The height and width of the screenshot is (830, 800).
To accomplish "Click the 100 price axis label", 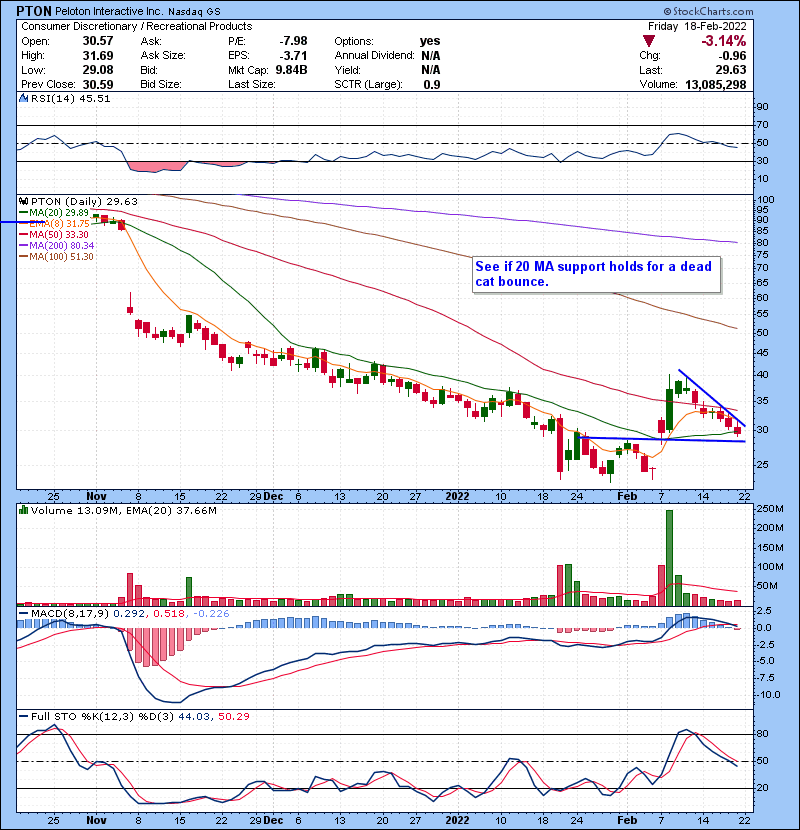I will 766,200.
